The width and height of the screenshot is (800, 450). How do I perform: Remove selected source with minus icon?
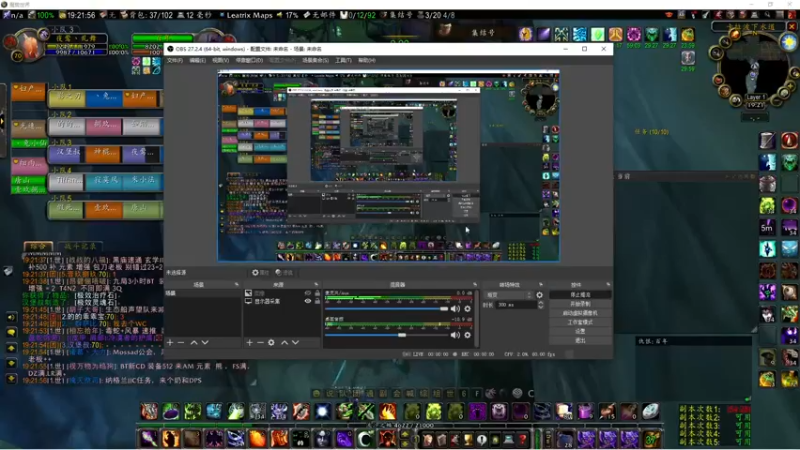(x=260, y=342)
